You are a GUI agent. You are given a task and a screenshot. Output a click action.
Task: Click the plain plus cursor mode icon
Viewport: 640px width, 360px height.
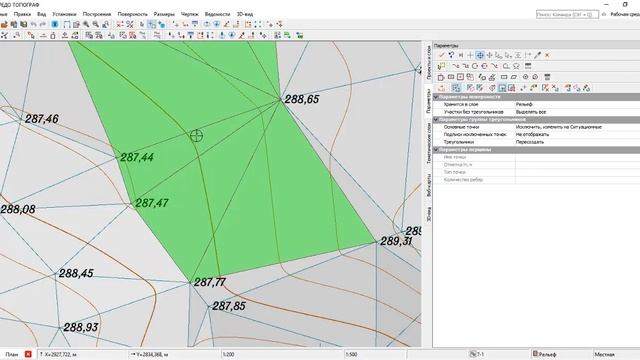coord(470,55)
